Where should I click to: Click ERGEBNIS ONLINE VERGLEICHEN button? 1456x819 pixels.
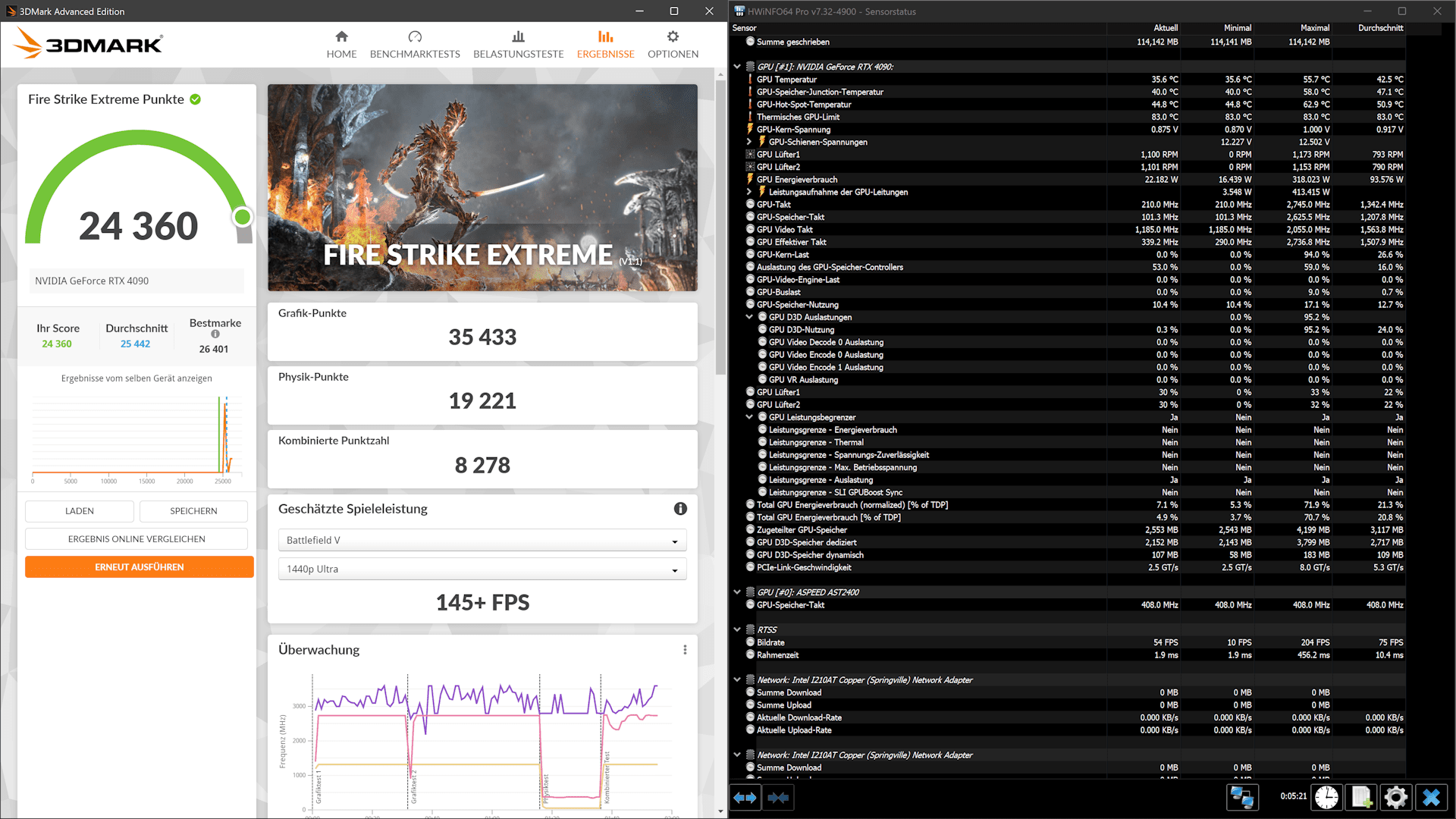point(136,539)
